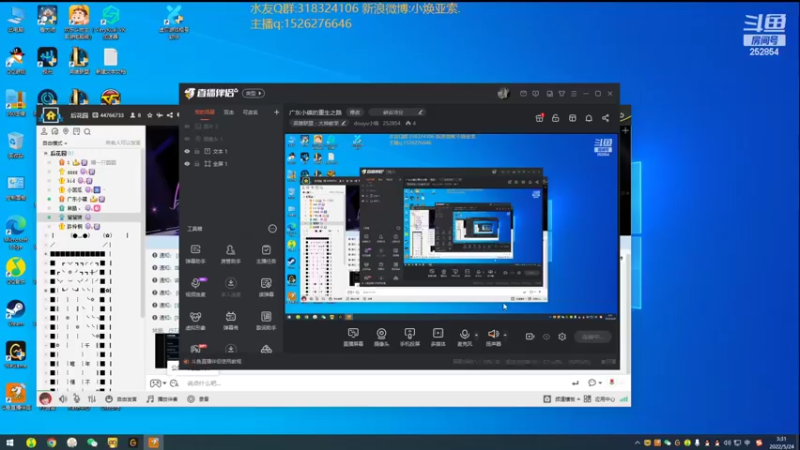Open the 读弹幕 tool

pos(266,287)
